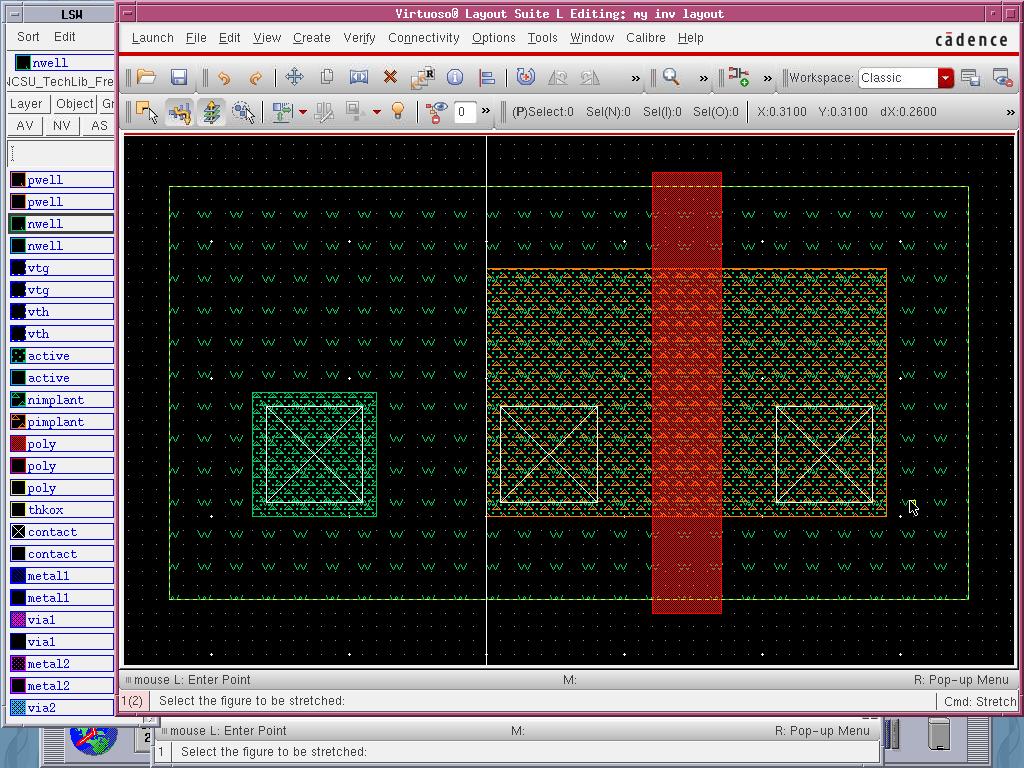This screenshot has height=768, width=1024.
Task: Select the Stretch tool icon
Action: (x=359, y=77)
